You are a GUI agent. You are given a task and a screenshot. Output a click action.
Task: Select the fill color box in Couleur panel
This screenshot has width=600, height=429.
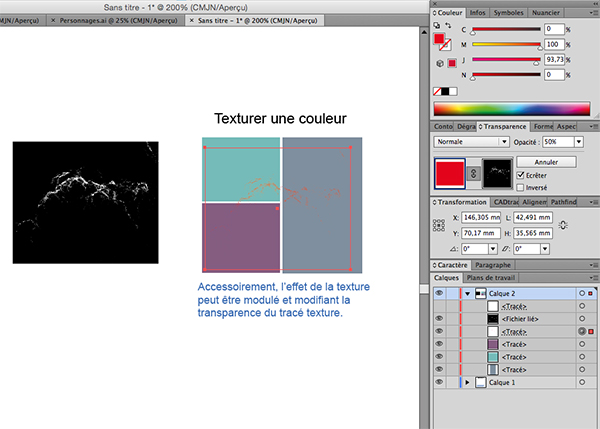pyautogui.click(x=438, y=39)
